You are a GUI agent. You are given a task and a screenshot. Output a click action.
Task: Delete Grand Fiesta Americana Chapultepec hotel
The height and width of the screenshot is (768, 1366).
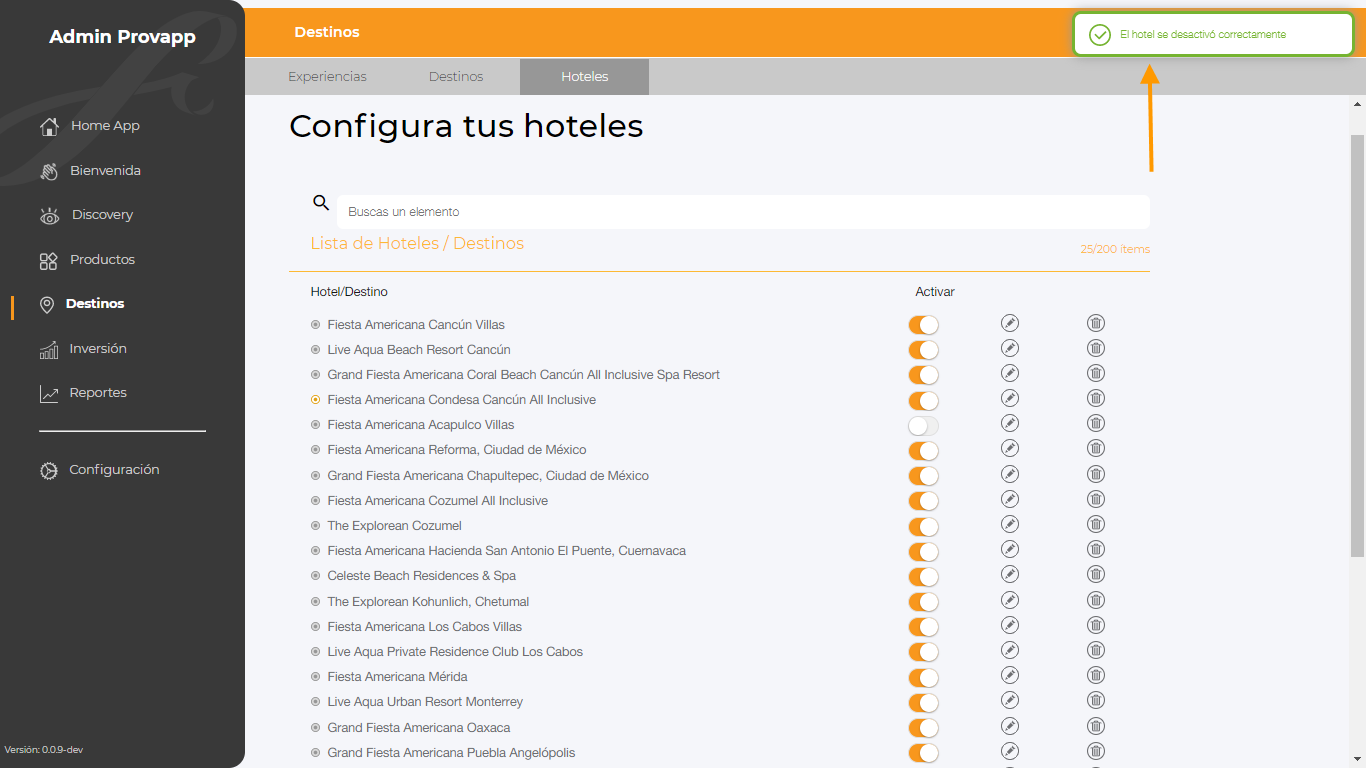click(x=1096, y=474)
